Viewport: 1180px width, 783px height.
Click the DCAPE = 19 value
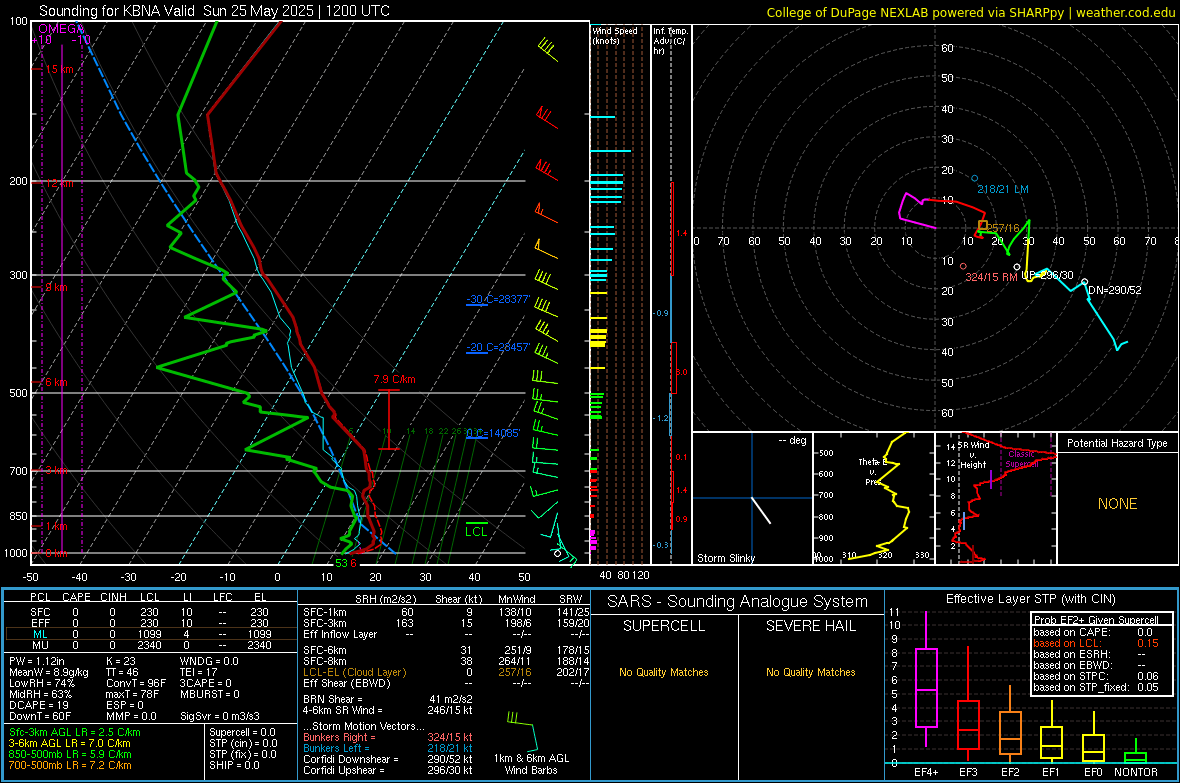39,705
